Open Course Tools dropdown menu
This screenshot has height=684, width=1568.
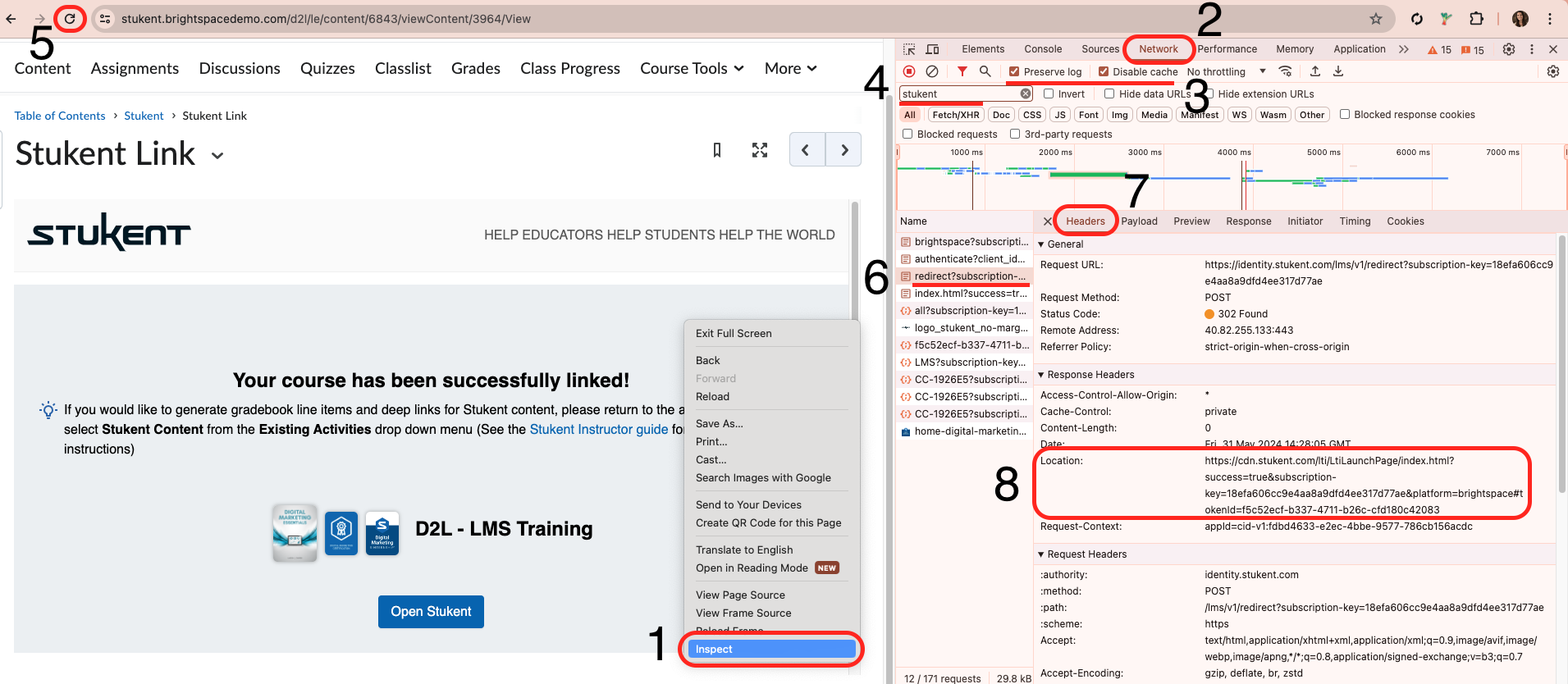pyautogui.click(x=692, y=68)
